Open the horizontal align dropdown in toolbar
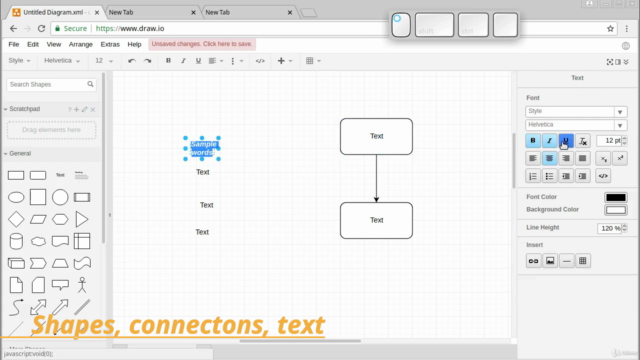Screen dimensions: 640x360 click(216, 61)
